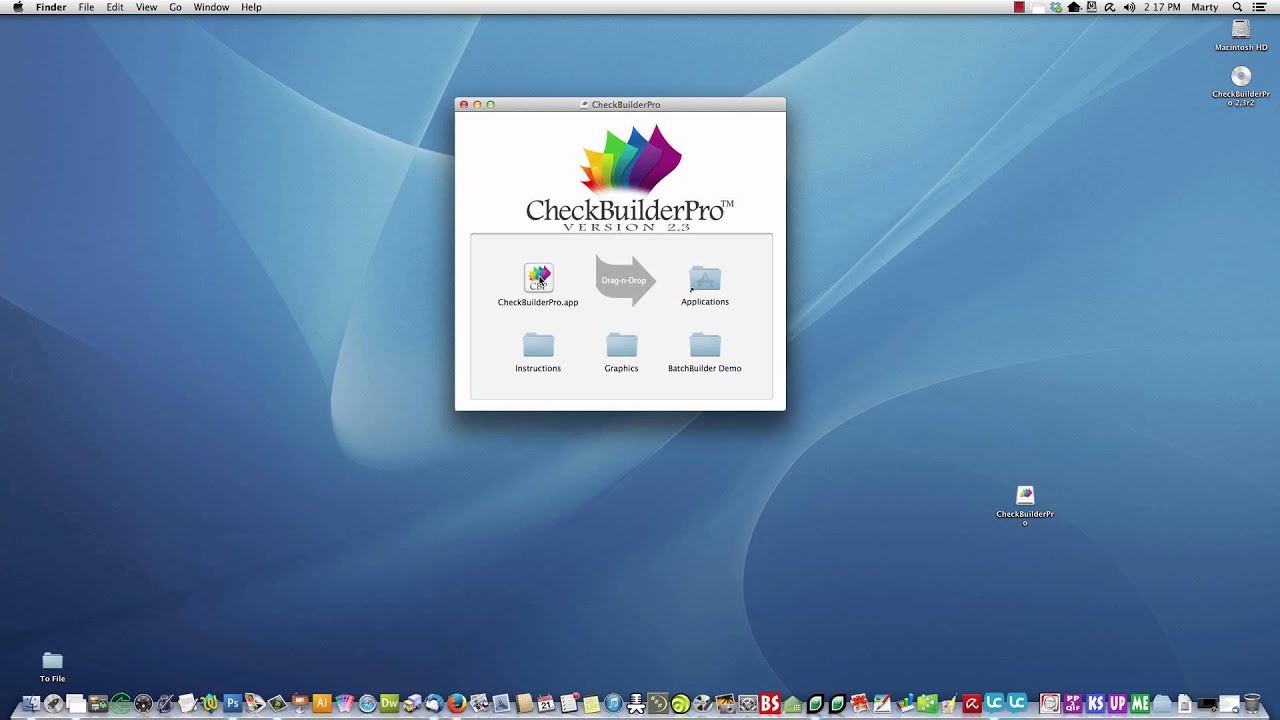Open the Finder menu
This screenshot has height=720, width=1280.
coord(51,7)
